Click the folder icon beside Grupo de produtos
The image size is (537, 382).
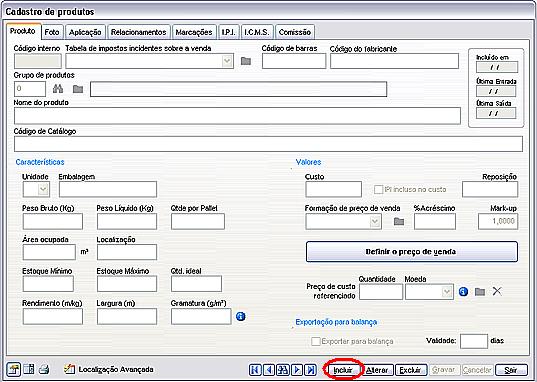click(78, 89)
